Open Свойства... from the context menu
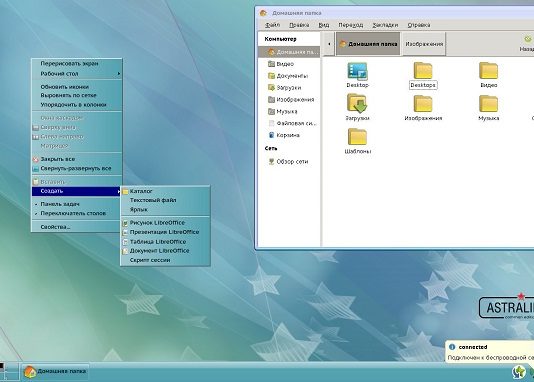The height and width of the screenshot is (382, 534). pos(77,227)
